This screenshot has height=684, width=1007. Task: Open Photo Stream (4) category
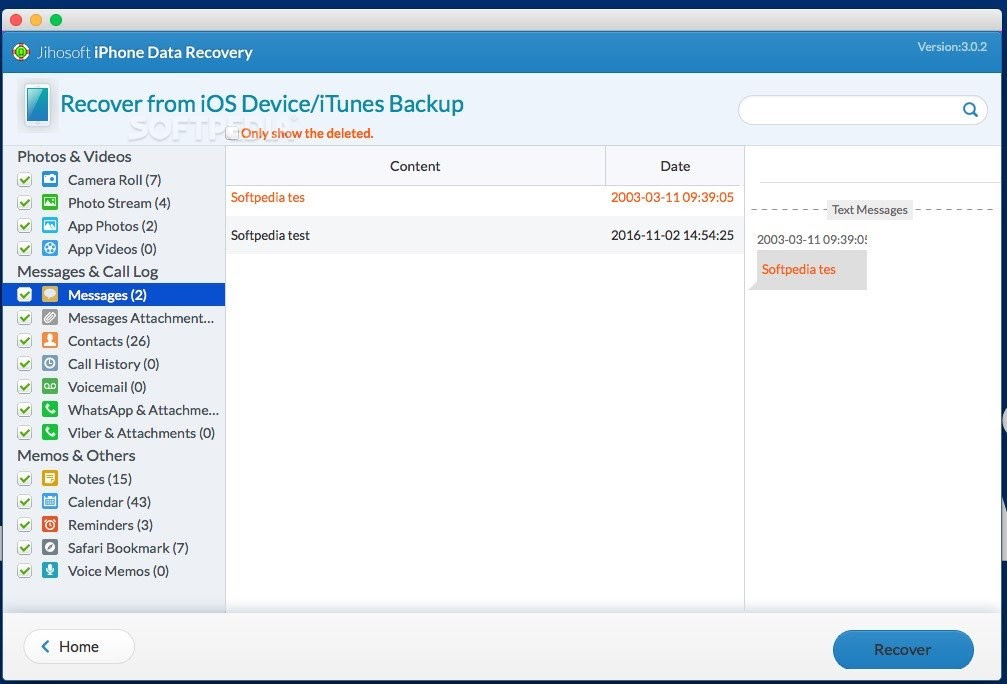click(x=119, y=203)
